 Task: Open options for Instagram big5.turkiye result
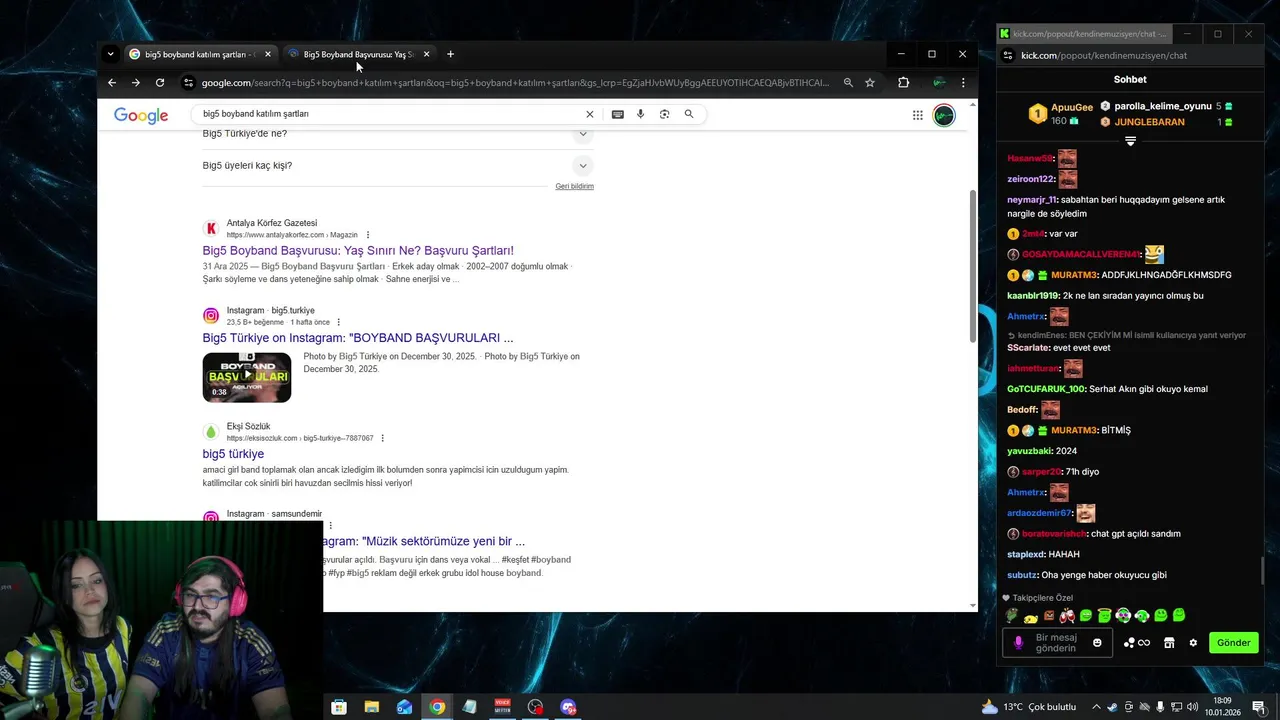(x=339, y=322)
